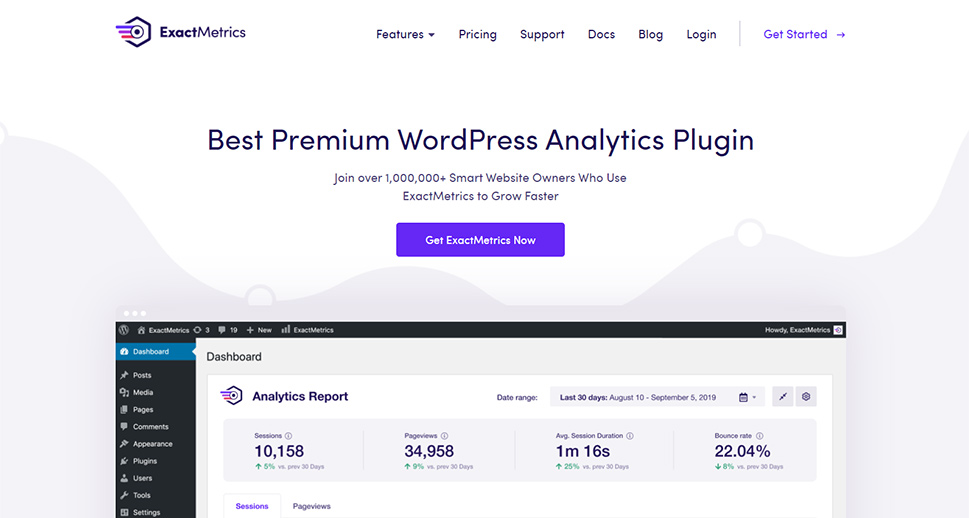The width and height of the screenshot is (969, 518).
Task: Click the Analytics Report logo icon
Action: click(x=232, y=396)
